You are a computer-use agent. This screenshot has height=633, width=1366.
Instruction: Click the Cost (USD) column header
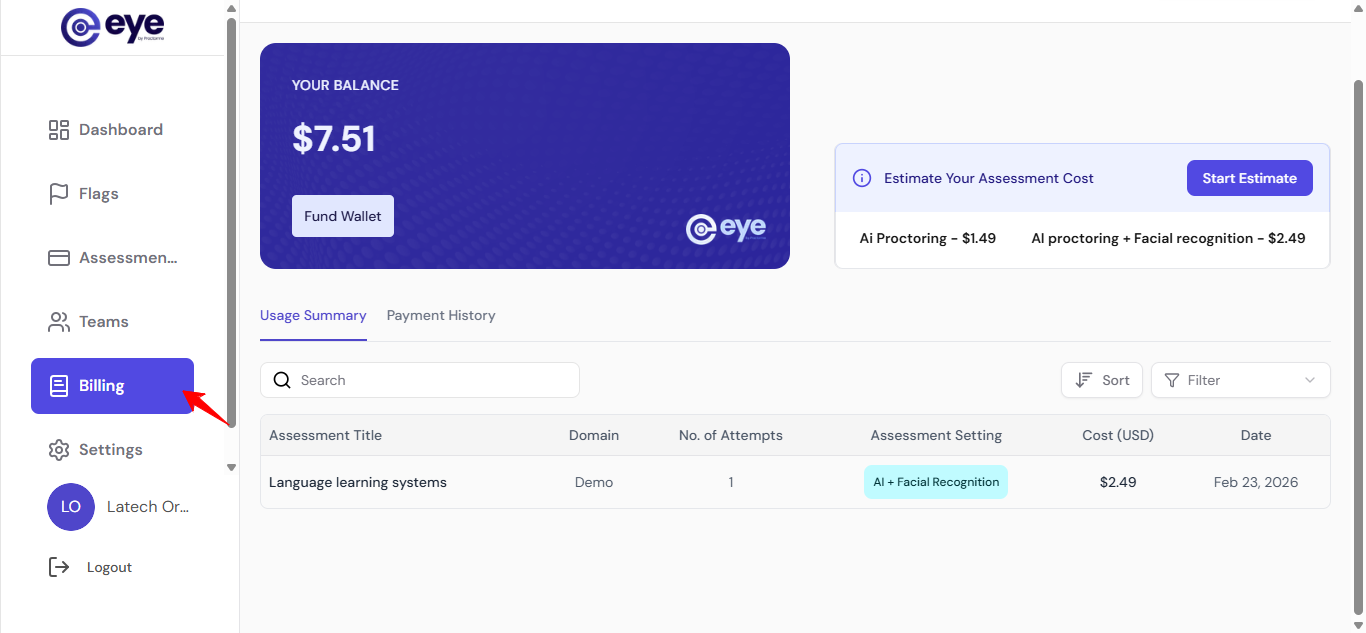pyautogui.click(x=1118, y=435)
